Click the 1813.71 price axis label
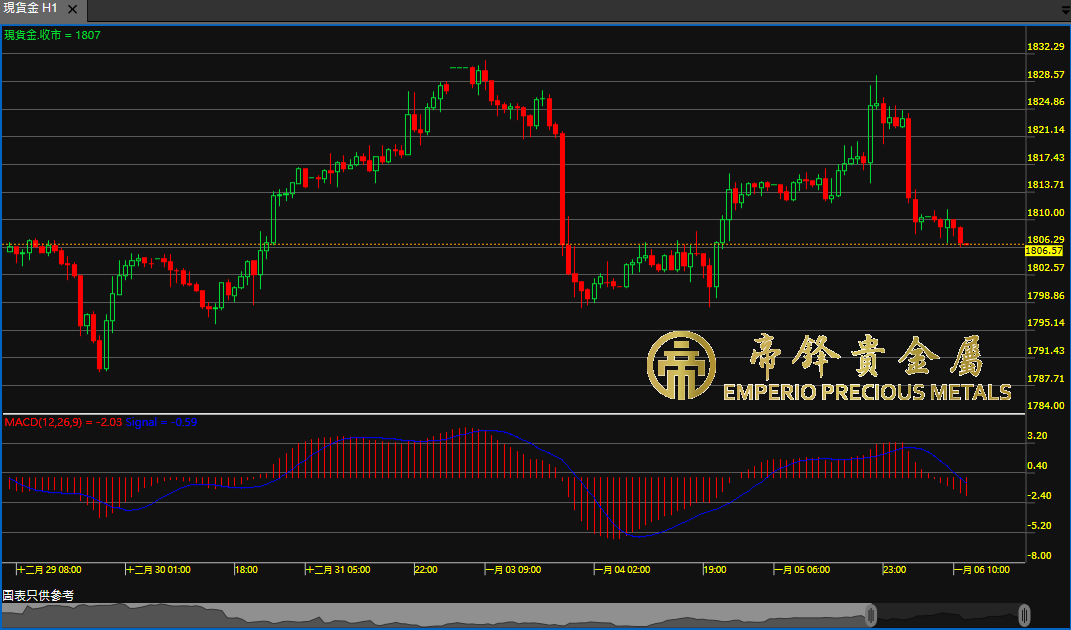Viewport: 1071px width, 630px height. pos(1046,184)
